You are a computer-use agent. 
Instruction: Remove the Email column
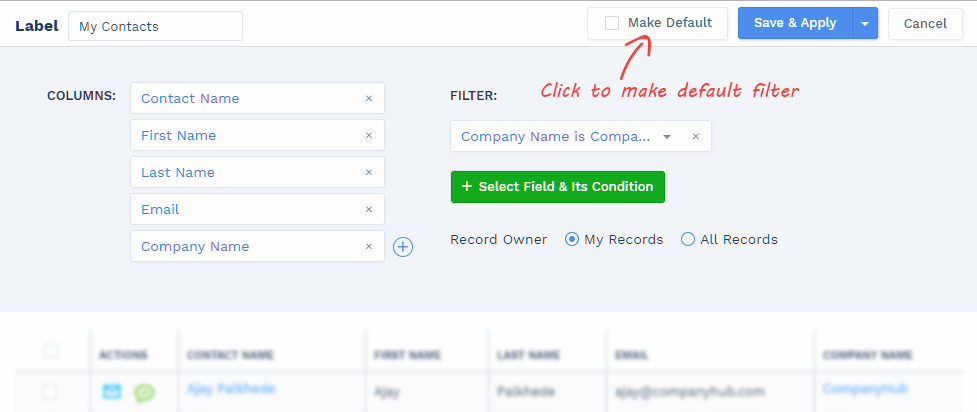tap(369, 209)
